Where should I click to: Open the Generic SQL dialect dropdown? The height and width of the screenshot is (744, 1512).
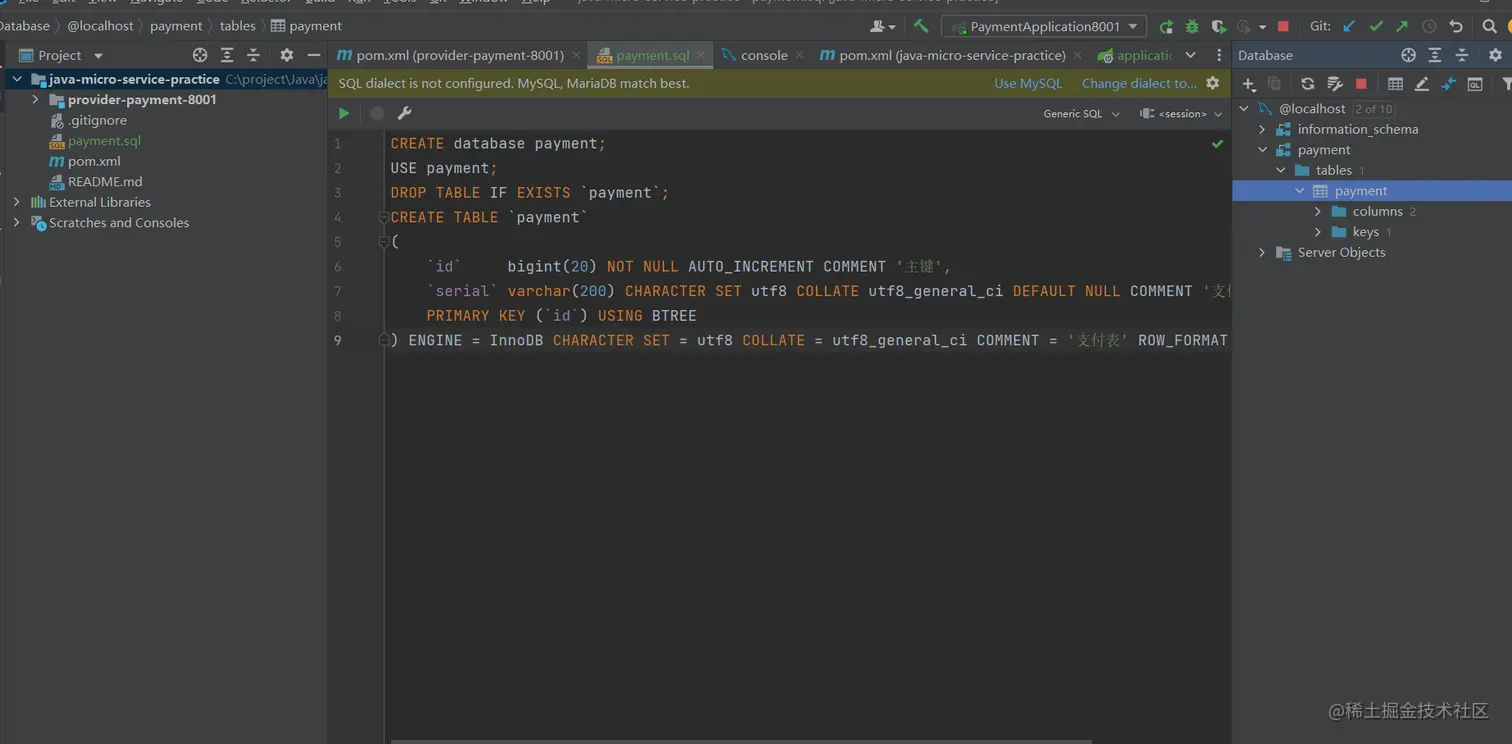pyautogui.click(x=1081, y=114)
